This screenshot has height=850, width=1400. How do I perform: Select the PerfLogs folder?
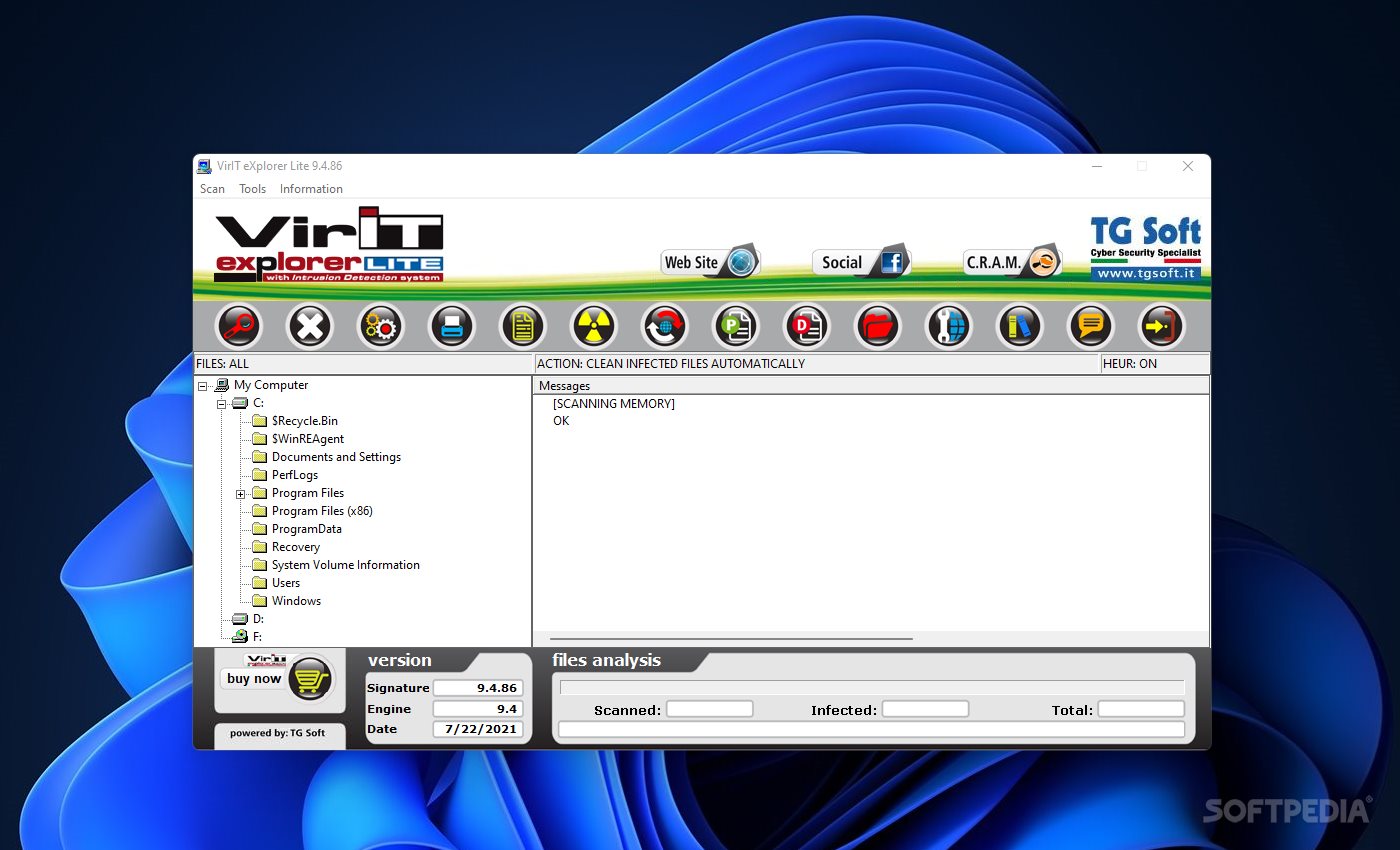point(295,475)
